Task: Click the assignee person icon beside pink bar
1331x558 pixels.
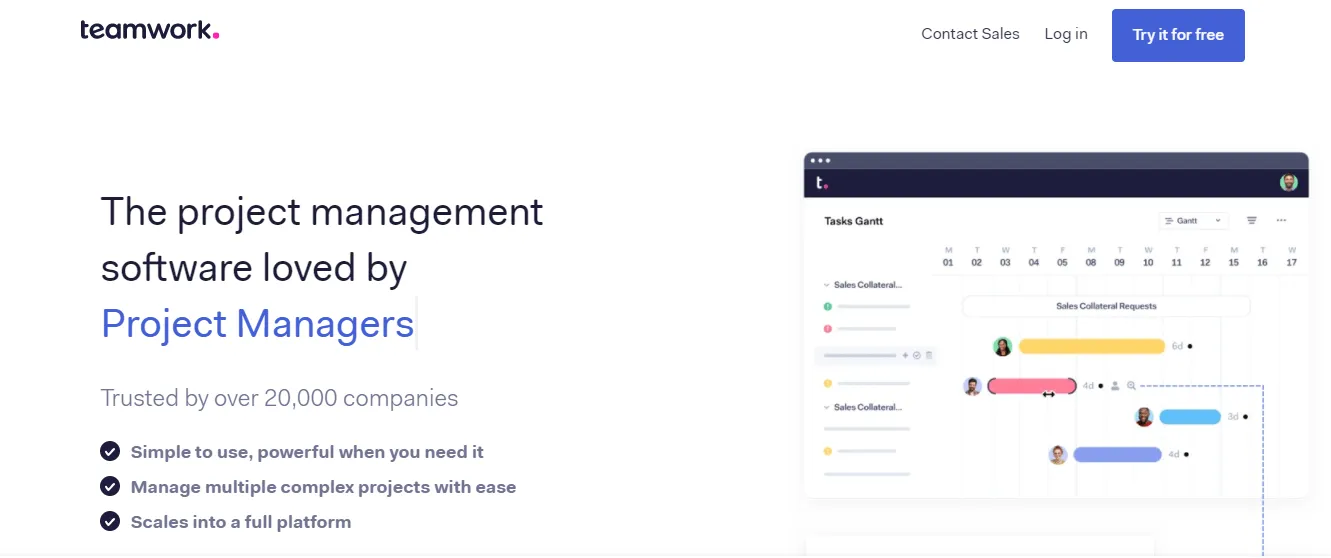Action: [1115, 385]
